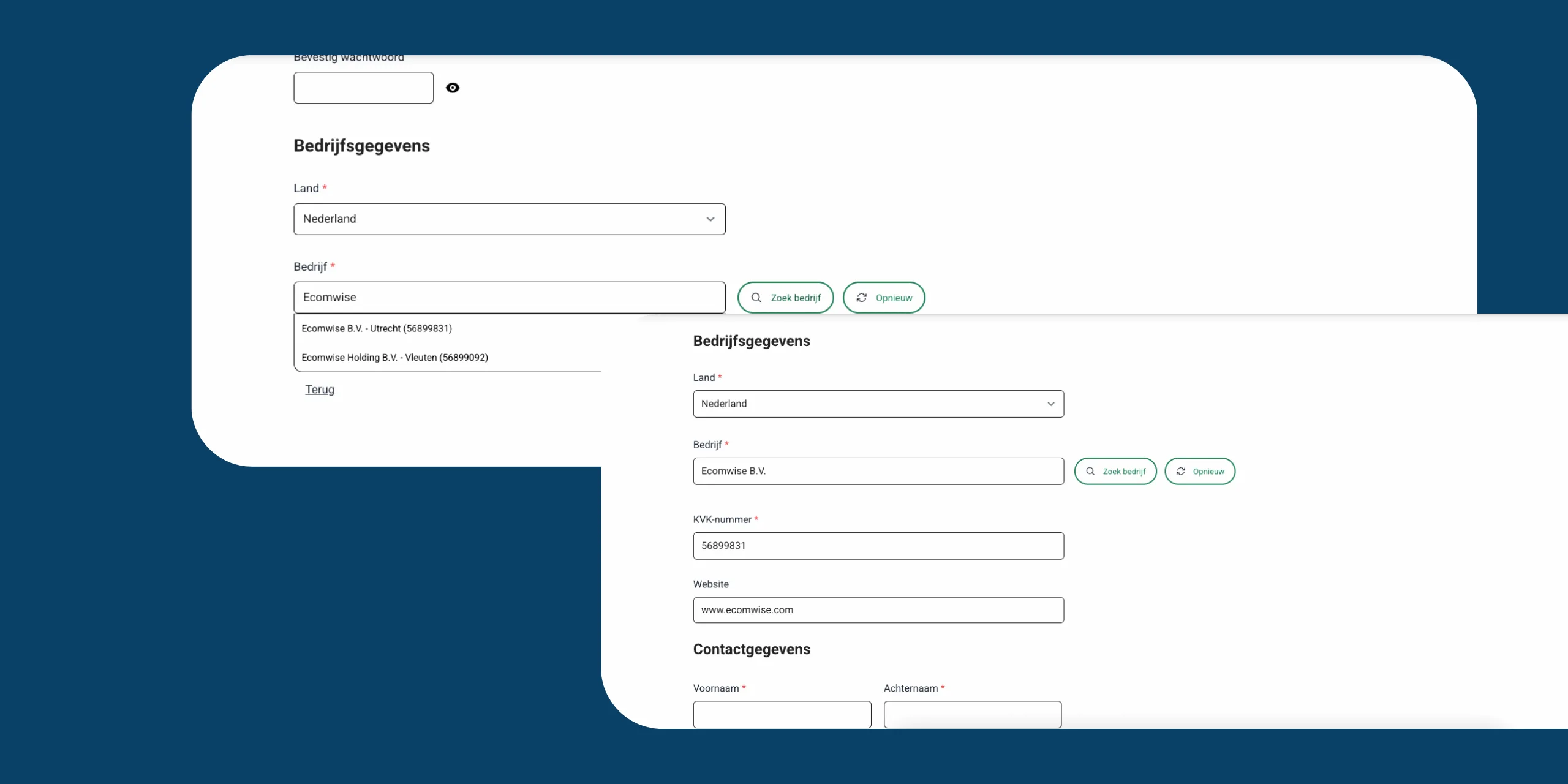This screenshot has height=784, width=1568.
Task: Click the upper Zoek bedrijf magnifier icon
Action: (756, 298)
